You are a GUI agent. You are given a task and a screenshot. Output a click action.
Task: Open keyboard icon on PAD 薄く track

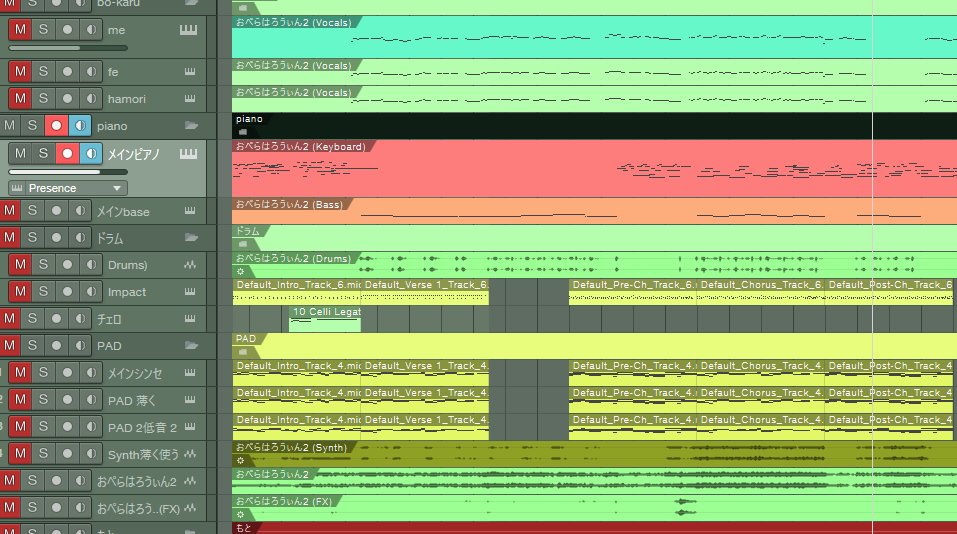click(x=190, y=399)
